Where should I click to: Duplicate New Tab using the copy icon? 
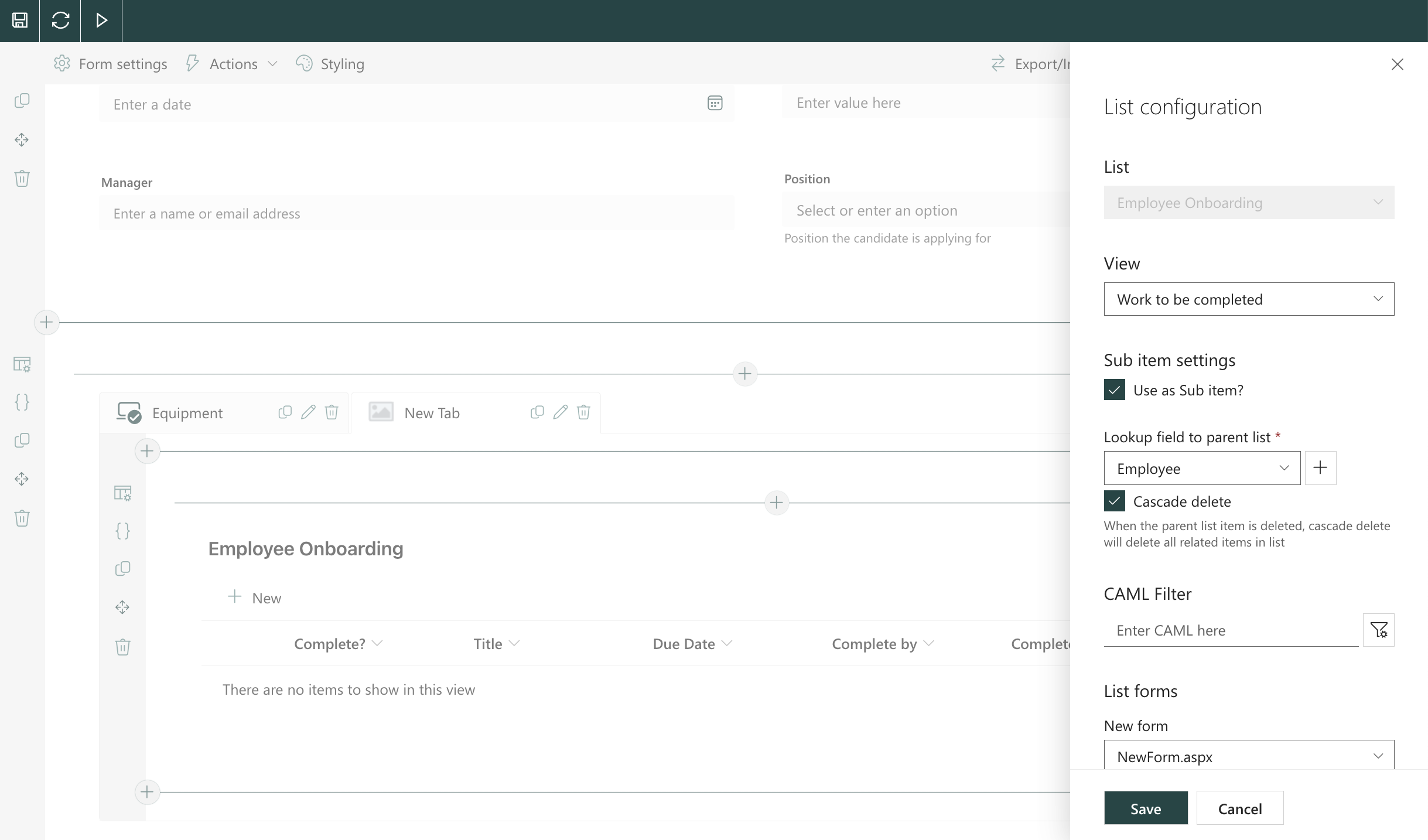(537, 412)
